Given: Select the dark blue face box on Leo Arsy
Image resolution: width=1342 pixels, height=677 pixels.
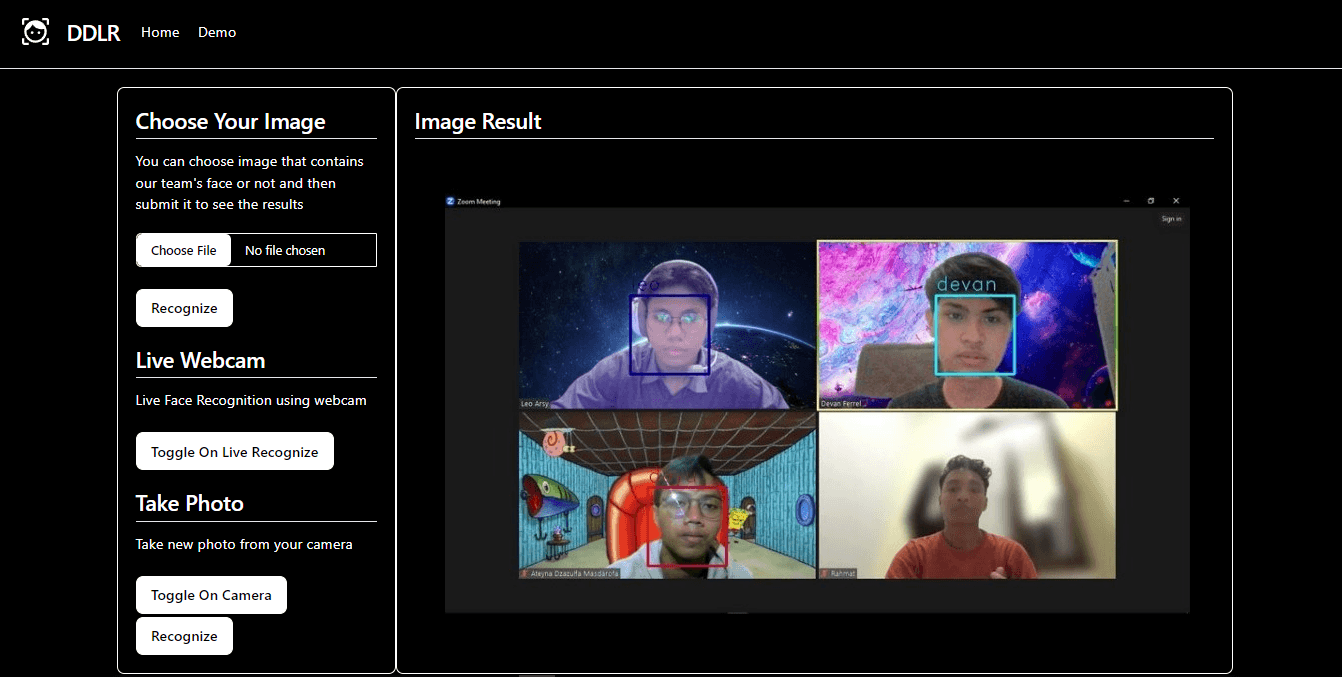Looking at the screenshot, I should pyautogui.click(x=669, y=334).
